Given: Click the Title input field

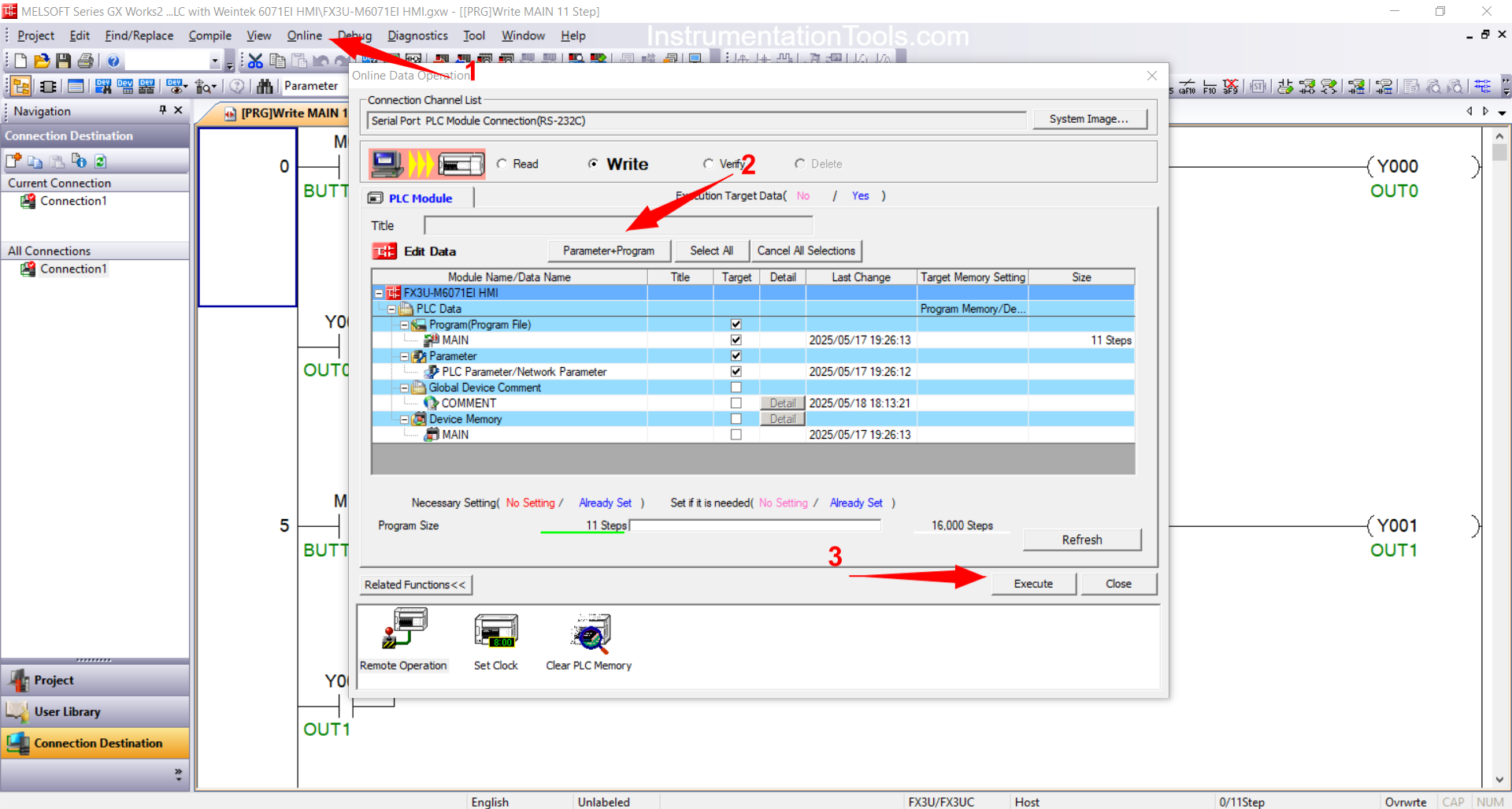Looking at the screenshot, I should pos(618,226).
